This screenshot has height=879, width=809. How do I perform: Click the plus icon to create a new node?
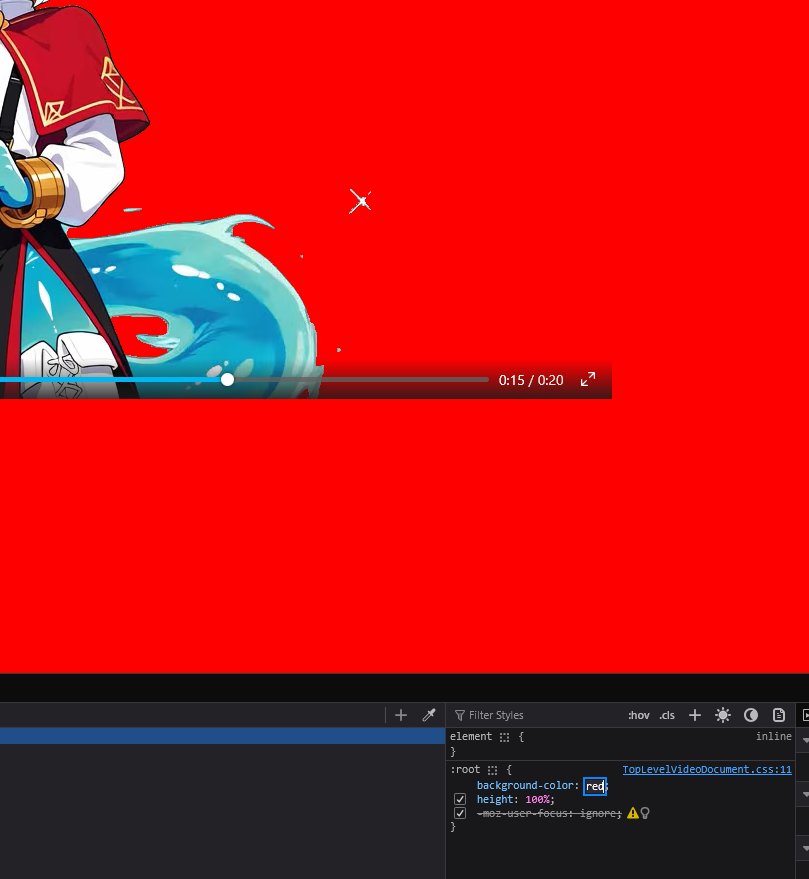(x=401, y=715)
